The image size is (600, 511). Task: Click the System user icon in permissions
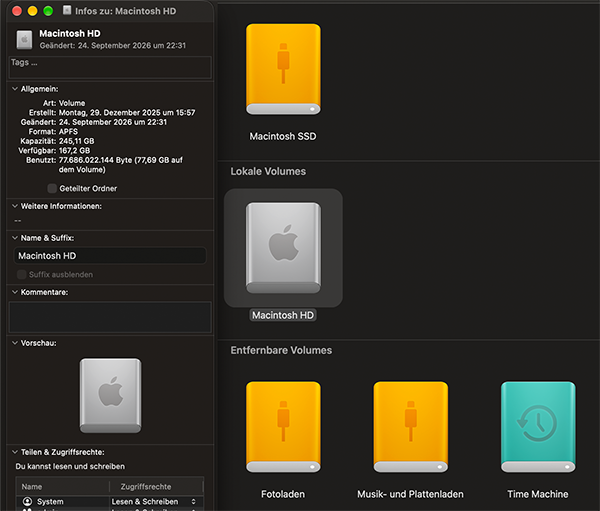[x=27, y=501]
